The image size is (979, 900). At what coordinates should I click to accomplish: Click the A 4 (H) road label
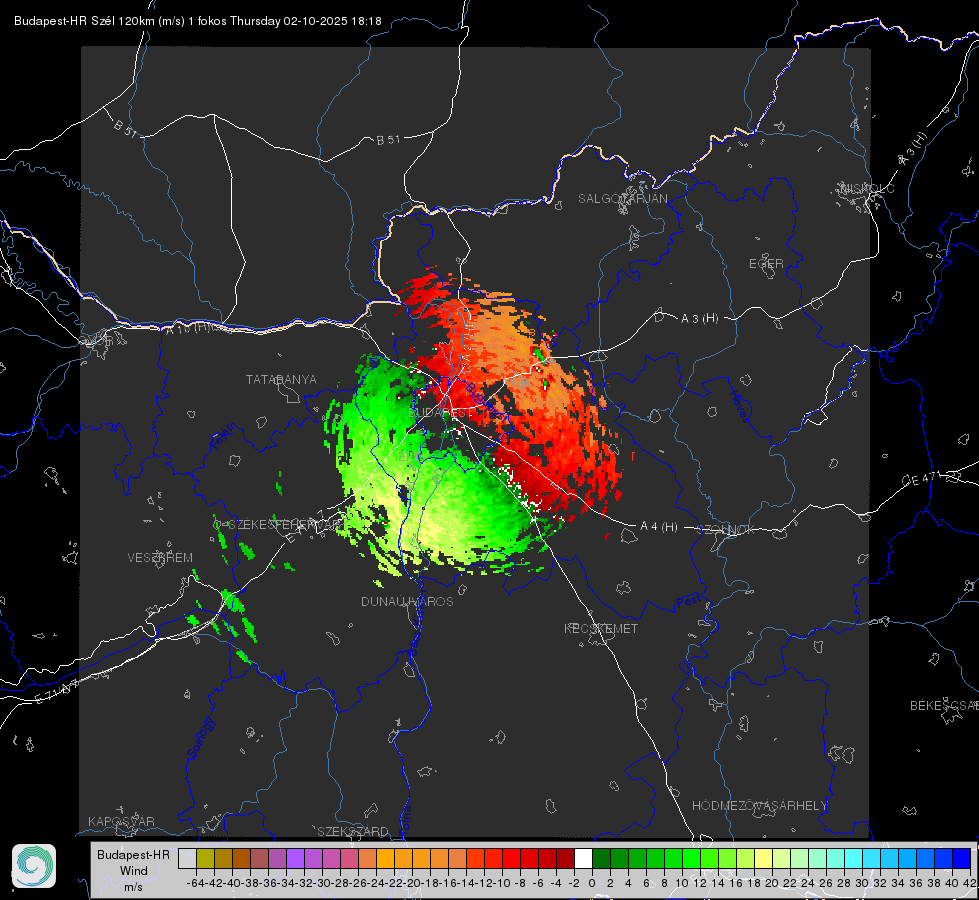[659, 527]
